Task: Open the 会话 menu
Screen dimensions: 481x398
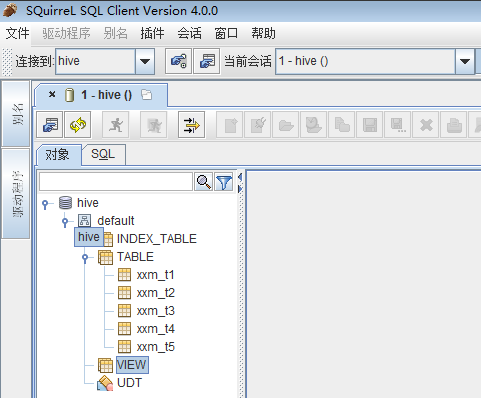Action: (189, 33)
